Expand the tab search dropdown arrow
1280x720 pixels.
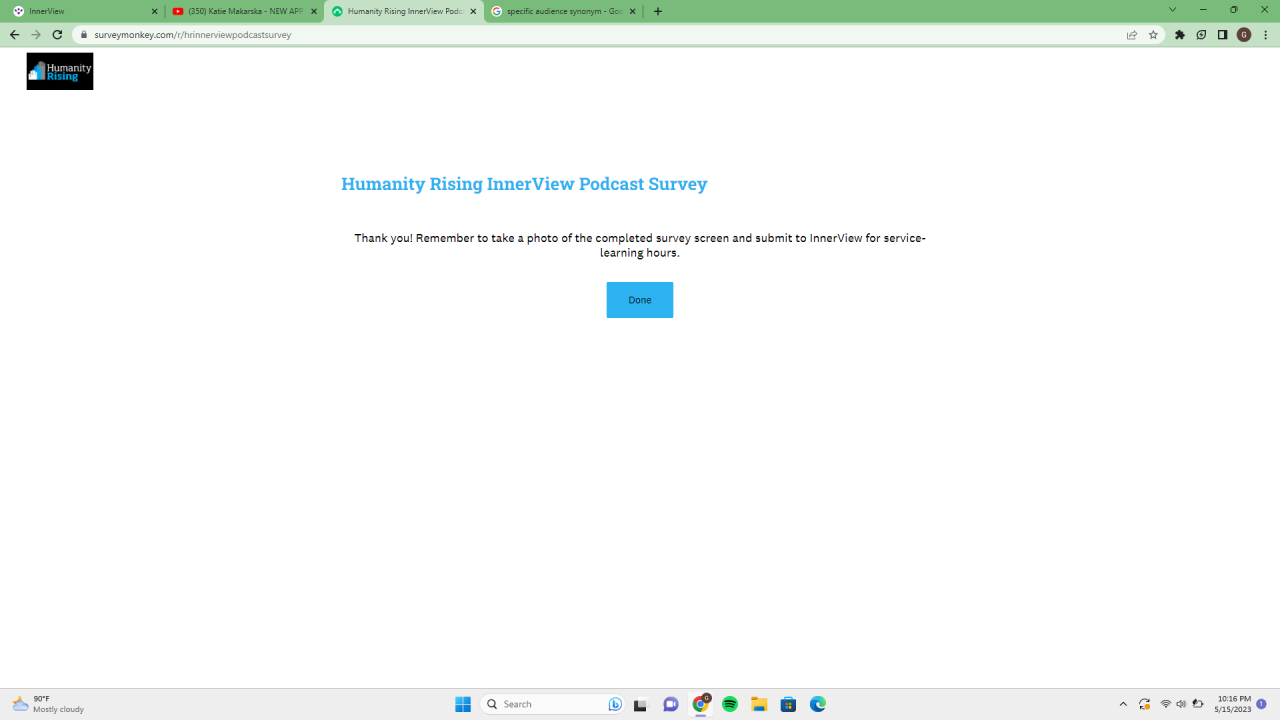click(x=1173, y=10)
